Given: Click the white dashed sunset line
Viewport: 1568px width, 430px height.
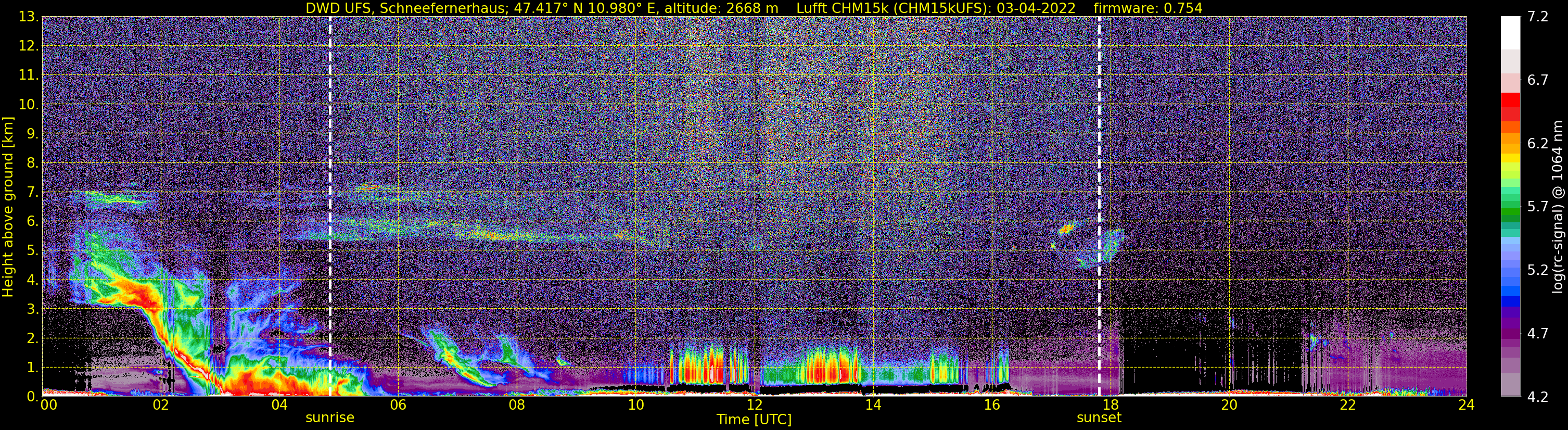Looking at the screenshot, I should click(x=1099, y=206).
